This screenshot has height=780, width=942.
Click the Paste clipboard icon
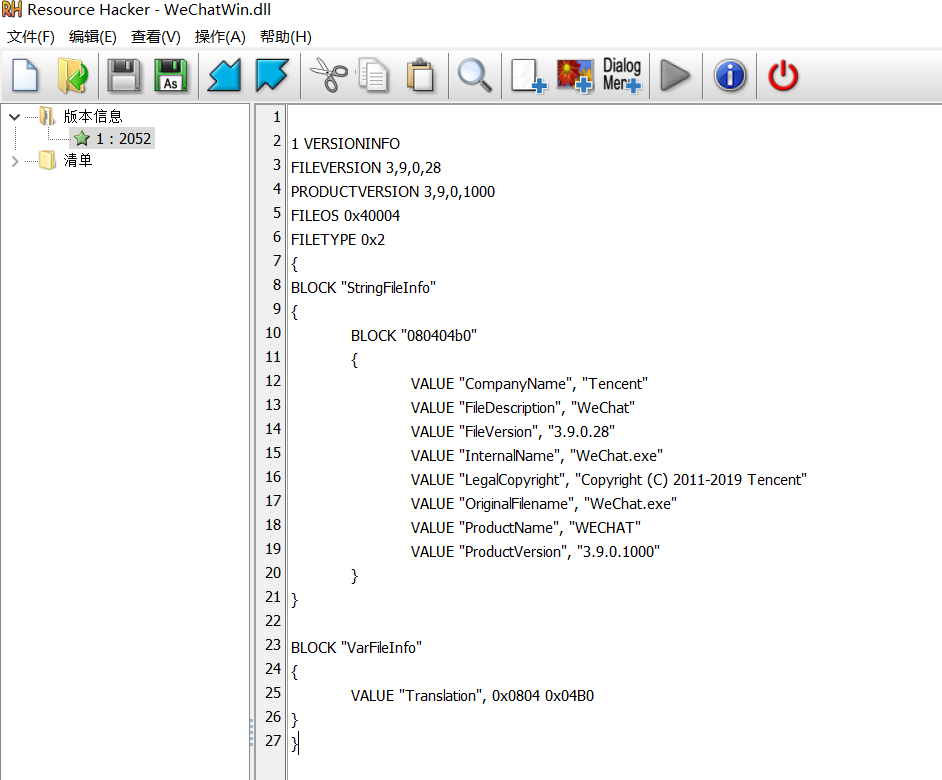421,76
